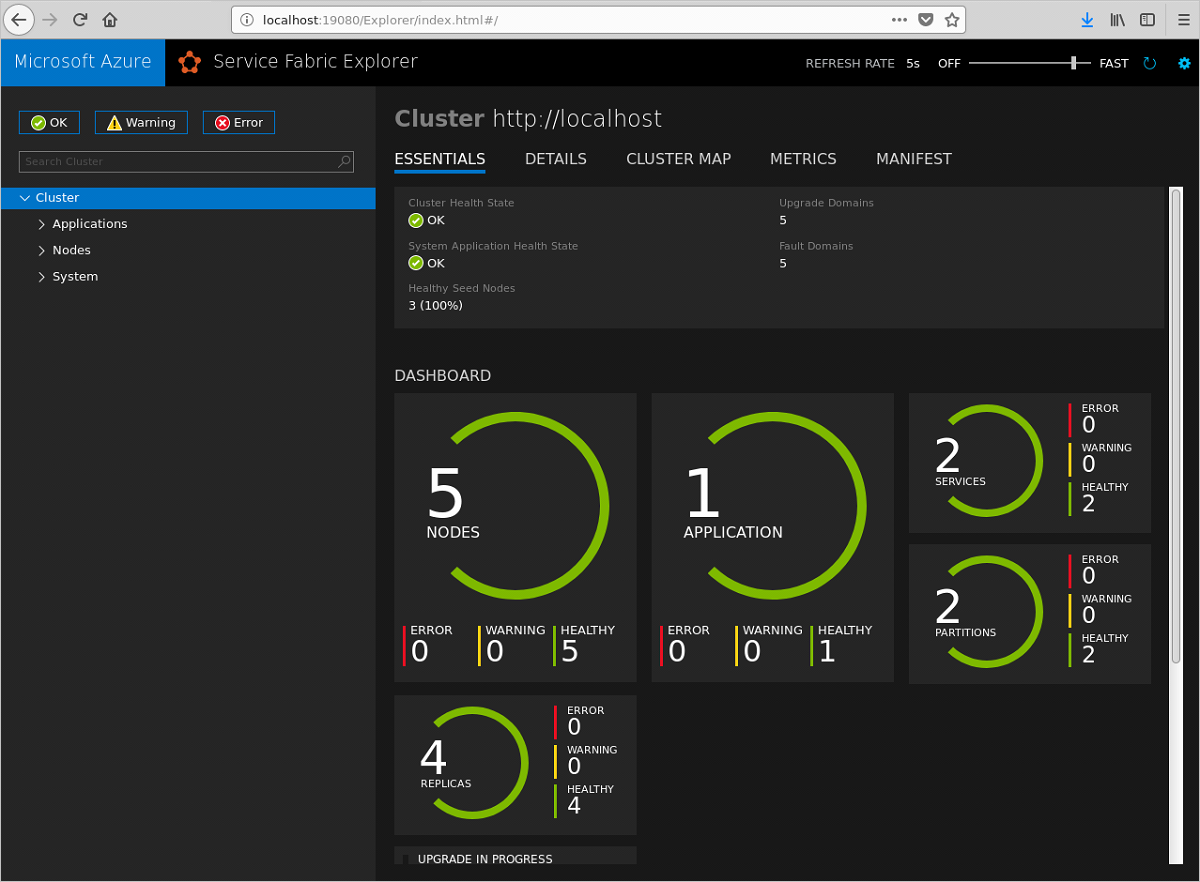Click the magnifier icon in Search Cluster

tap(343, 161)
